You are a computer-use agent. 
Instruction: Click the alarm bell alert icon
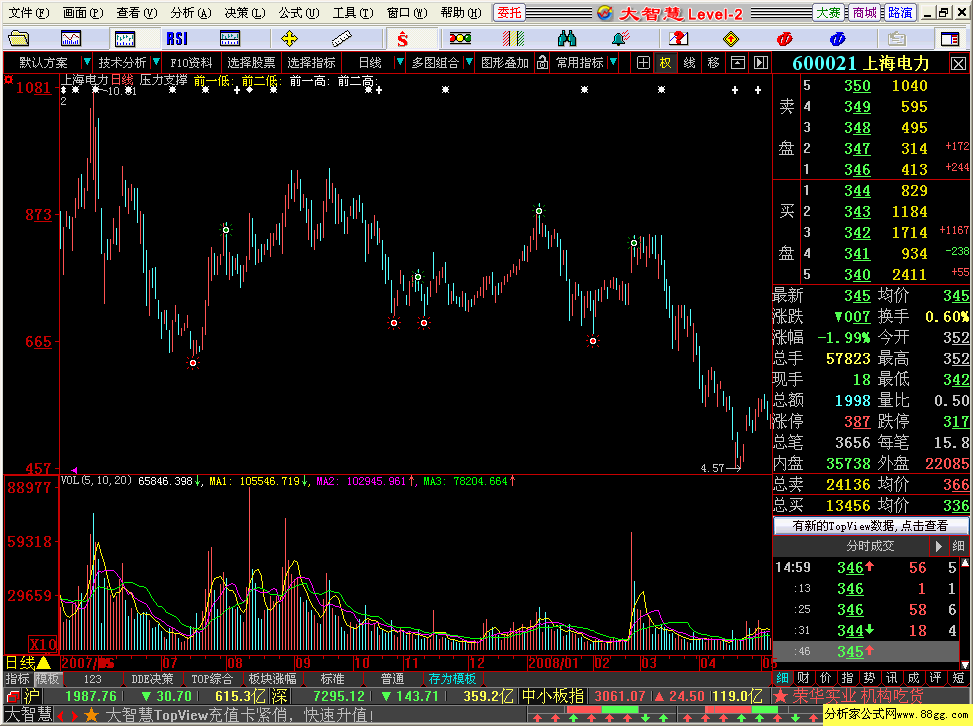pos(621,39)
